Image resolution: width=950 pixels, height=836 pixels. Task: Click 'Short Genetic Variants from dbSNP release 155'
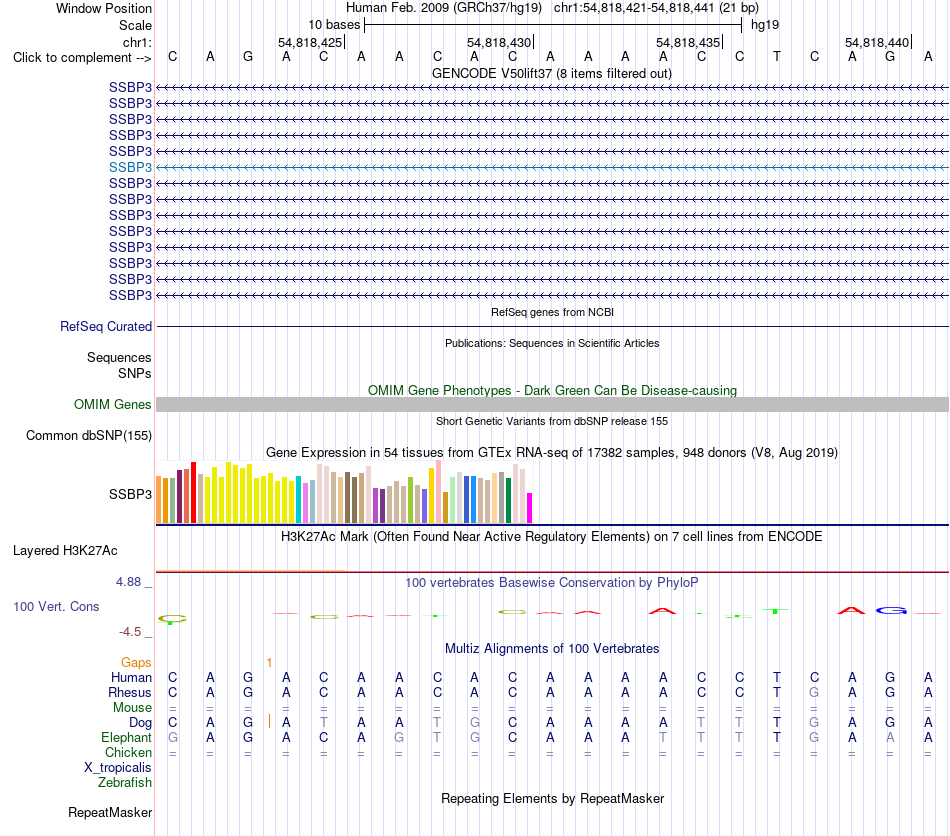point(552,421)
